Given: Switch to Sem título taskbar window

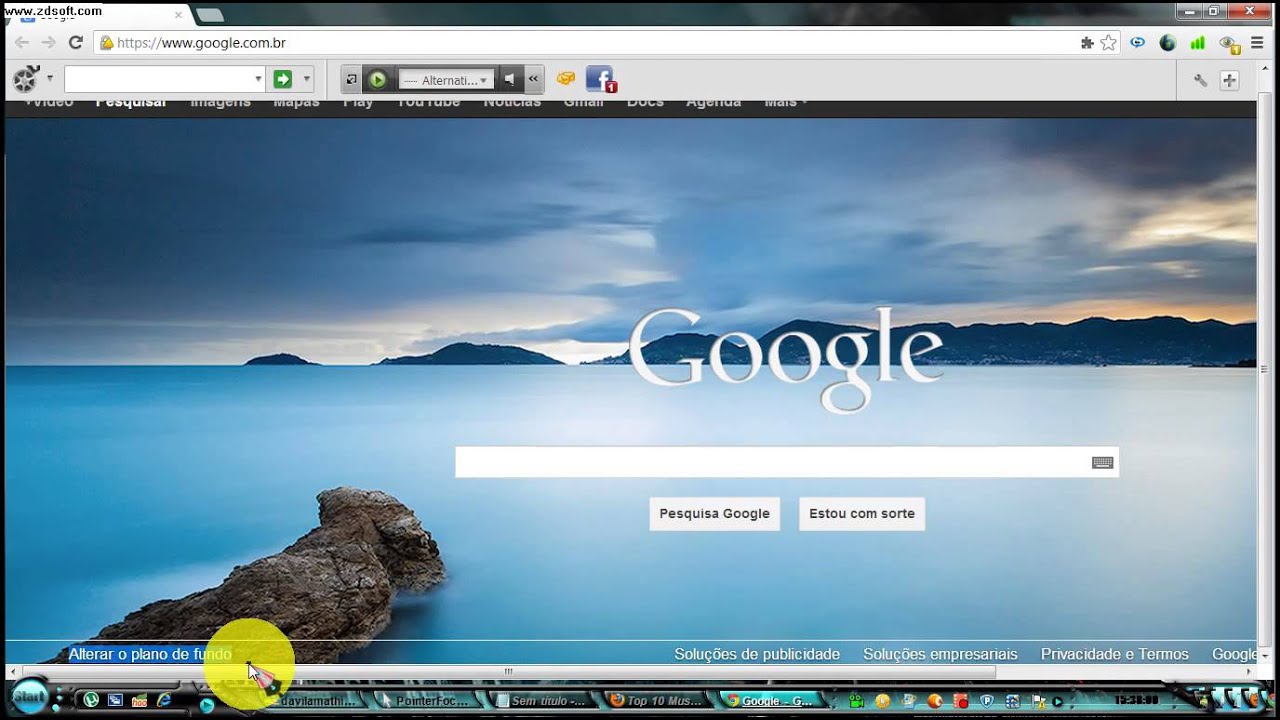Looking at the screenshot, I should [x=540, y=701].
